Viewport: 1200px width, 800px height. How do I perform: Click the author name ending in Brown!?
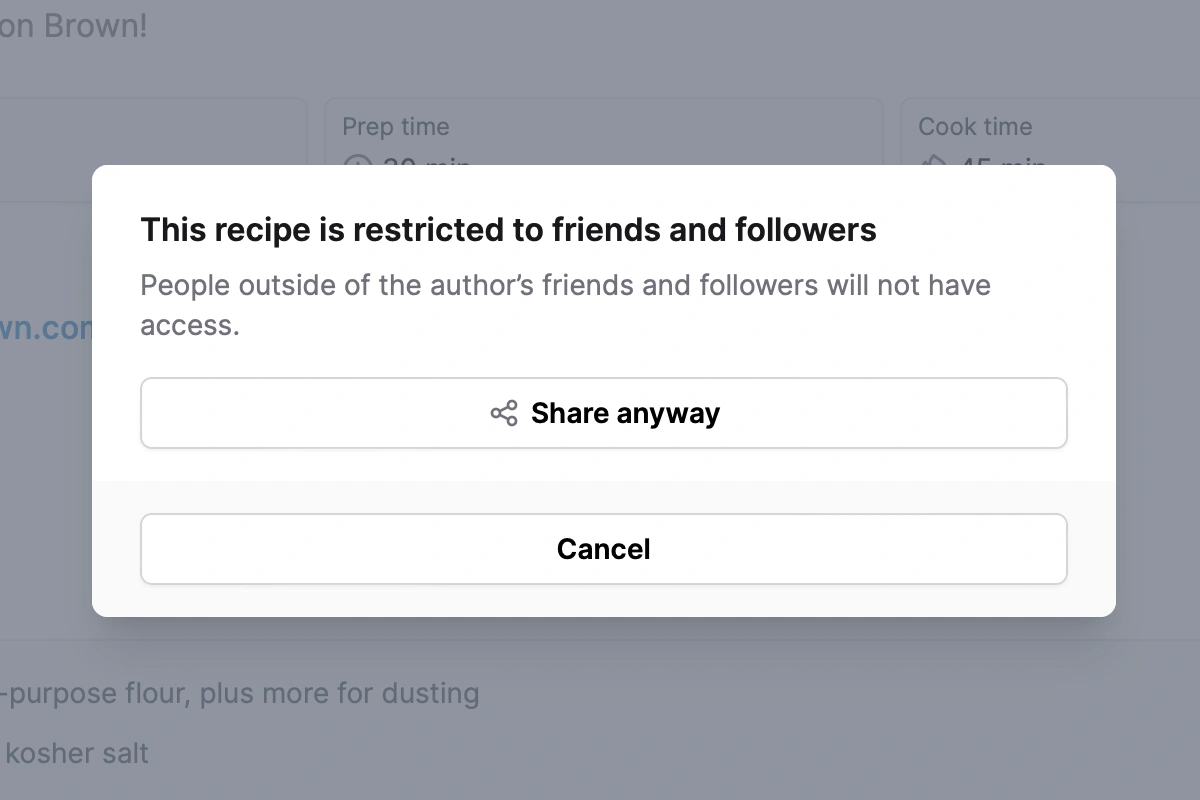(x=73, y=26)
